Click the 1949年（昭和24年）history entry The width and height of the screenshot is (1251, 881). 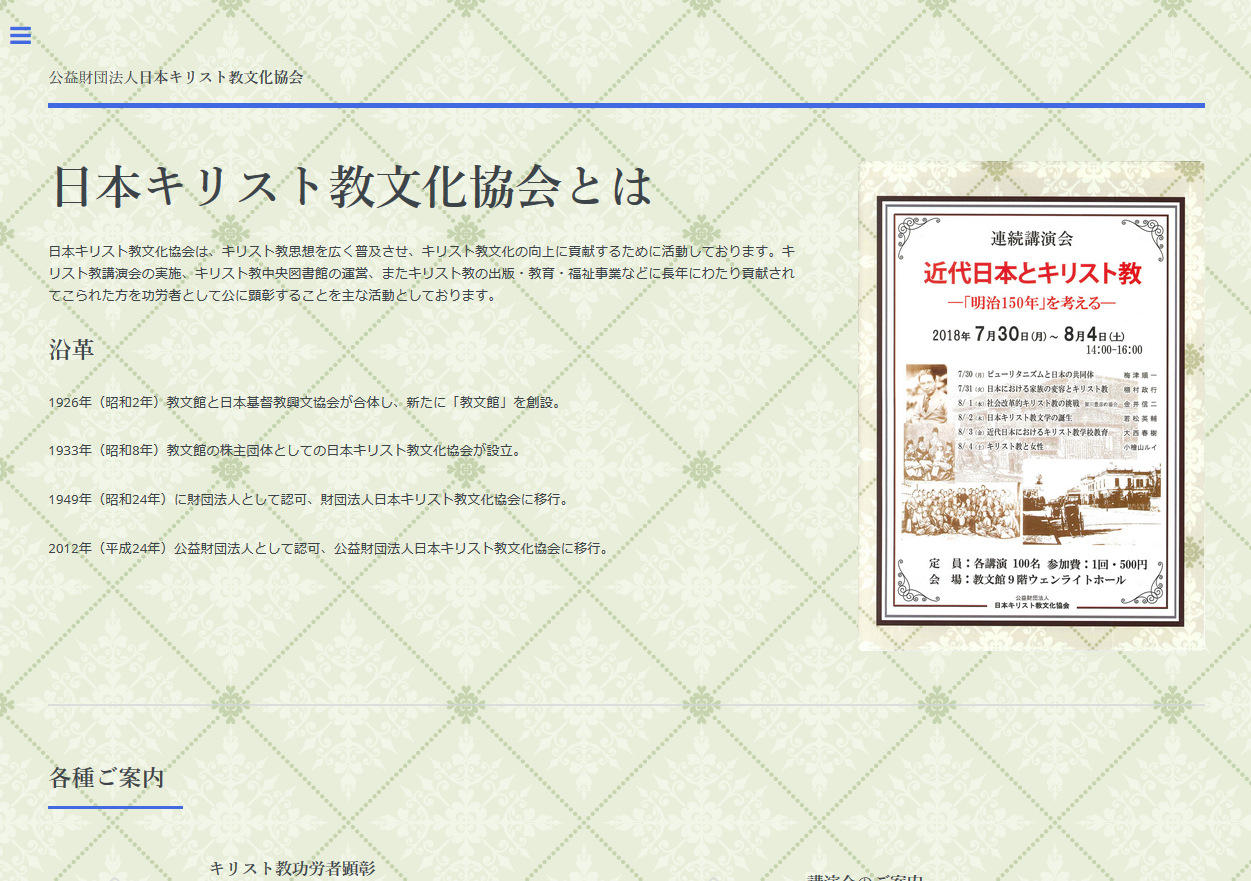click(x=308, y=499)
